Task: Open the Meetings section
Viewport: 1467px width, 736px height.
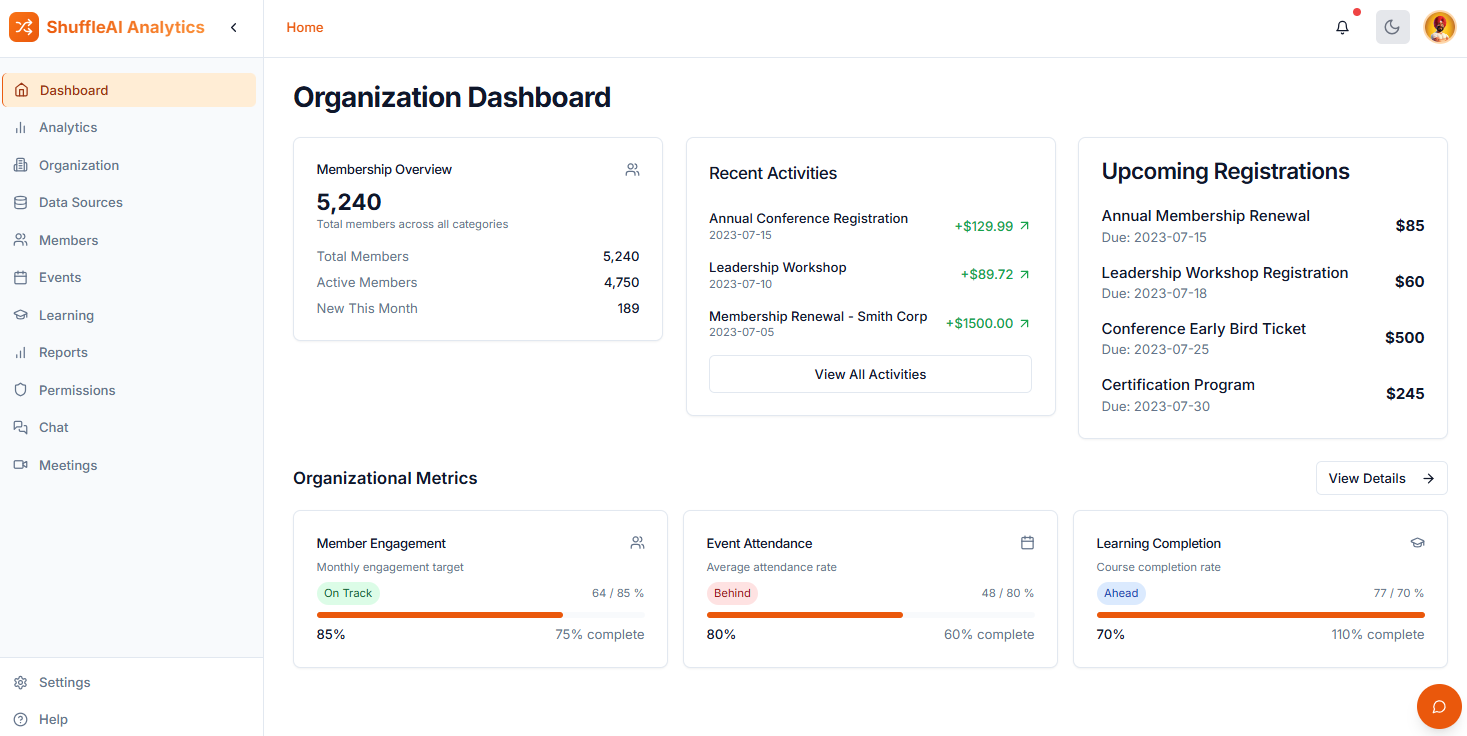Action: [67, 465]
